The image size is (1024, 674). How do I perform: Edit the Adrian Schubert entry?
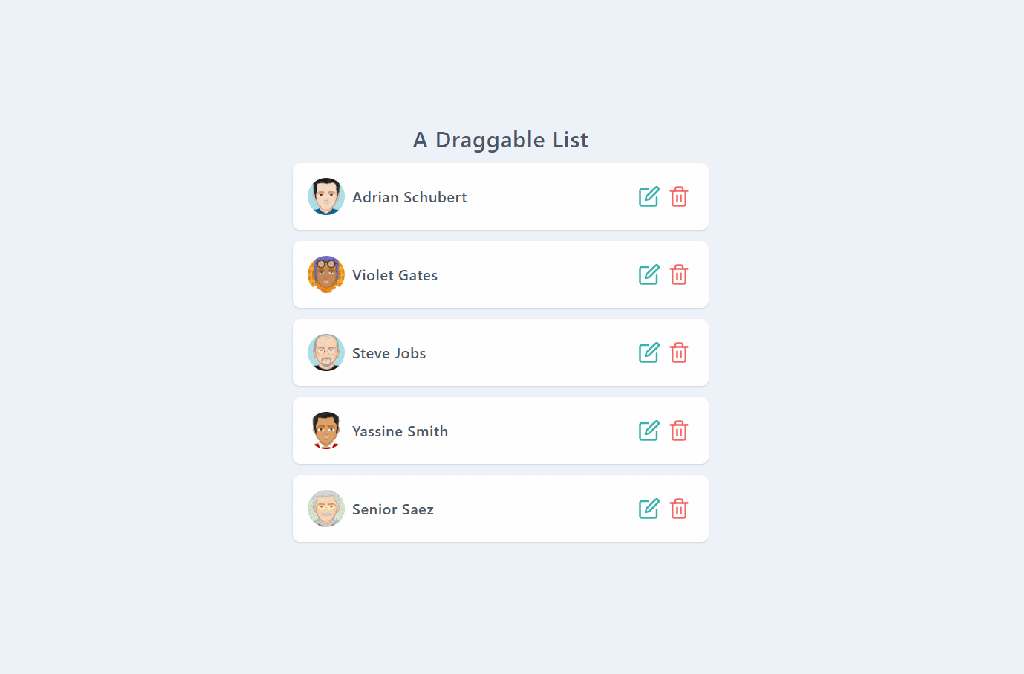click(649, 197)
